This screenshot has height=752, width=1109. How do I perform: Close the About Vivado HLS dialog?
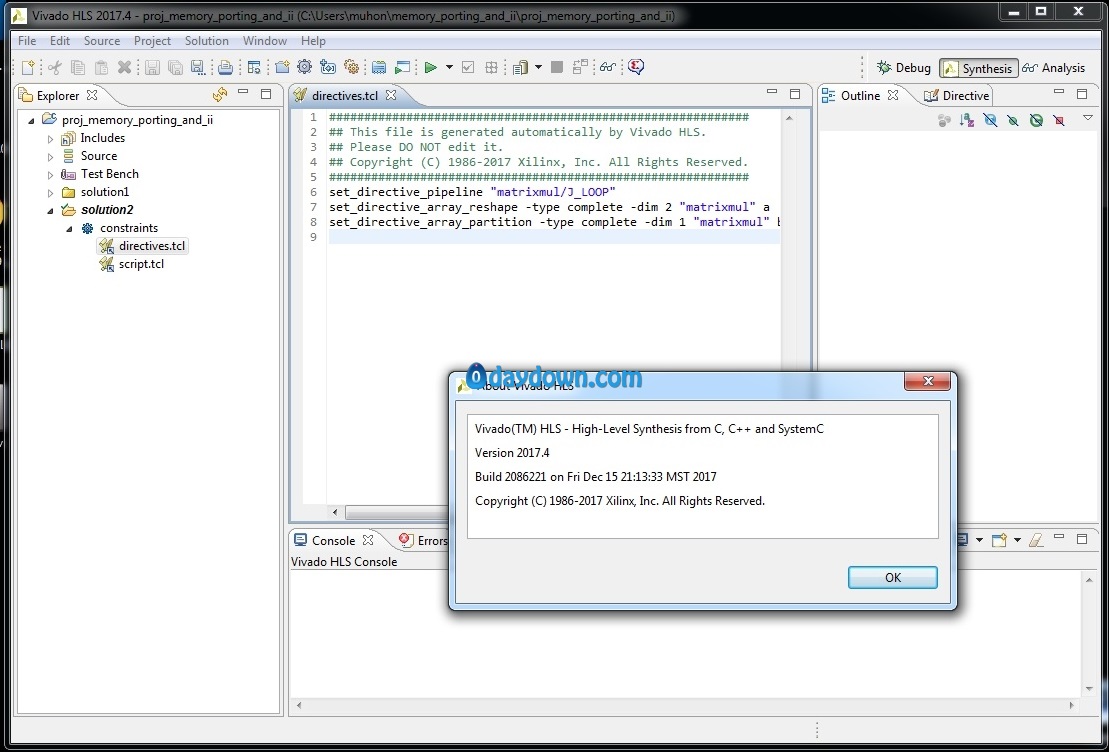click(x=928, y=381)
